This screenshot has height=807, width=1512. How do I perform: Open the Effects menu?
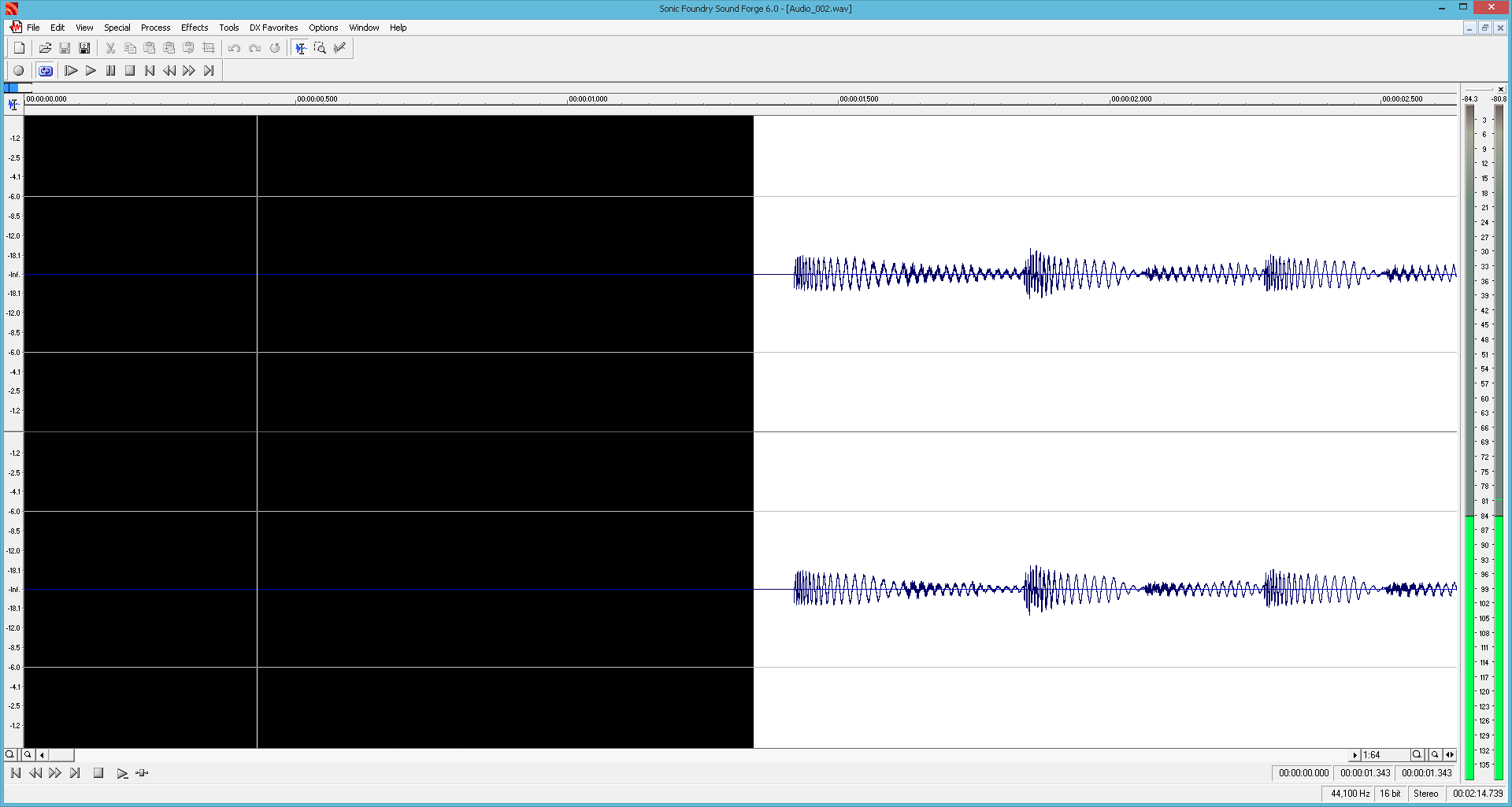click(x=195, y=28)
